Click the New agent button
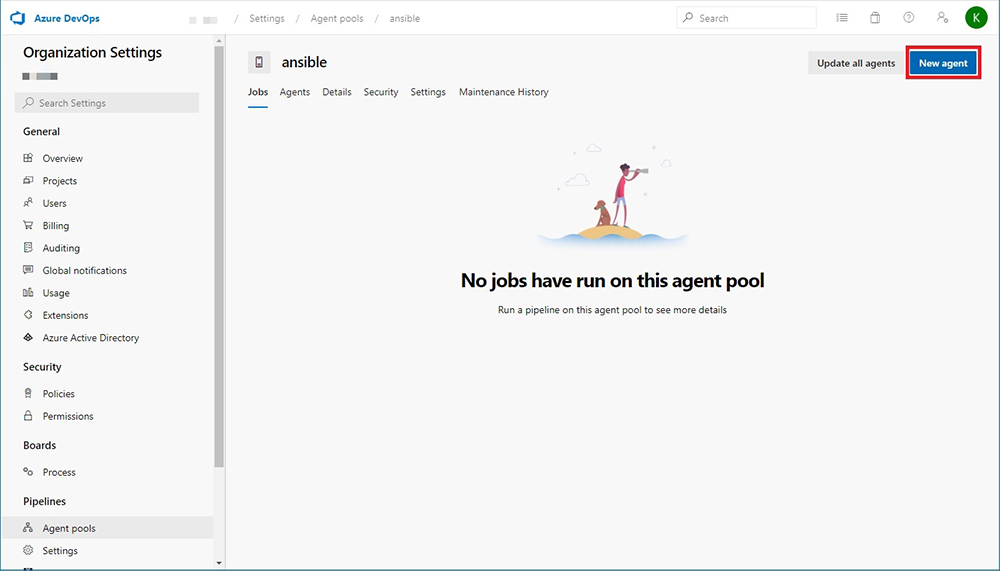Screen dimensions: 1000x571 click(x=943, y=63)
